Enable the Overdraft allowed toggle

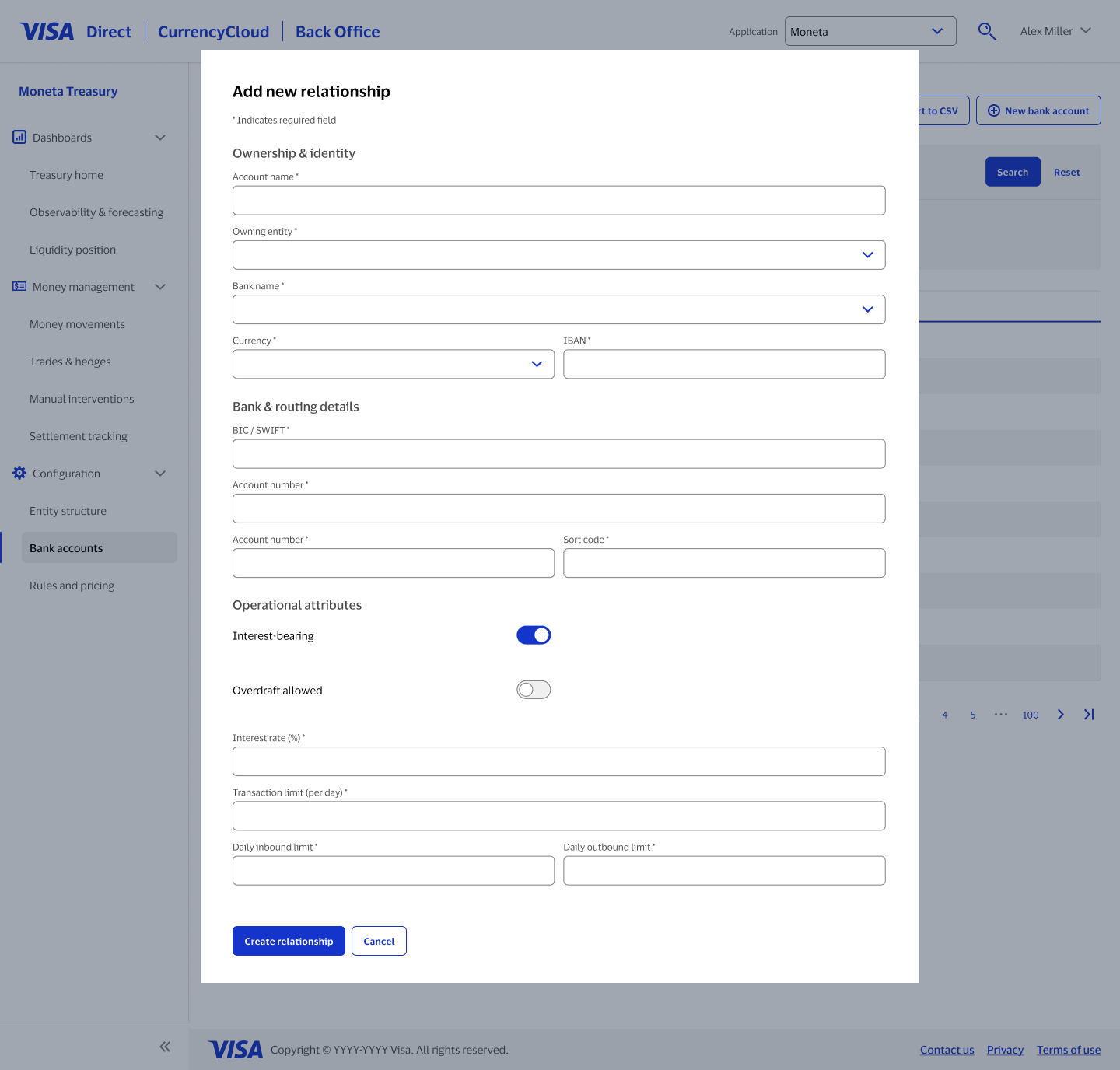(x=534, y=690)
